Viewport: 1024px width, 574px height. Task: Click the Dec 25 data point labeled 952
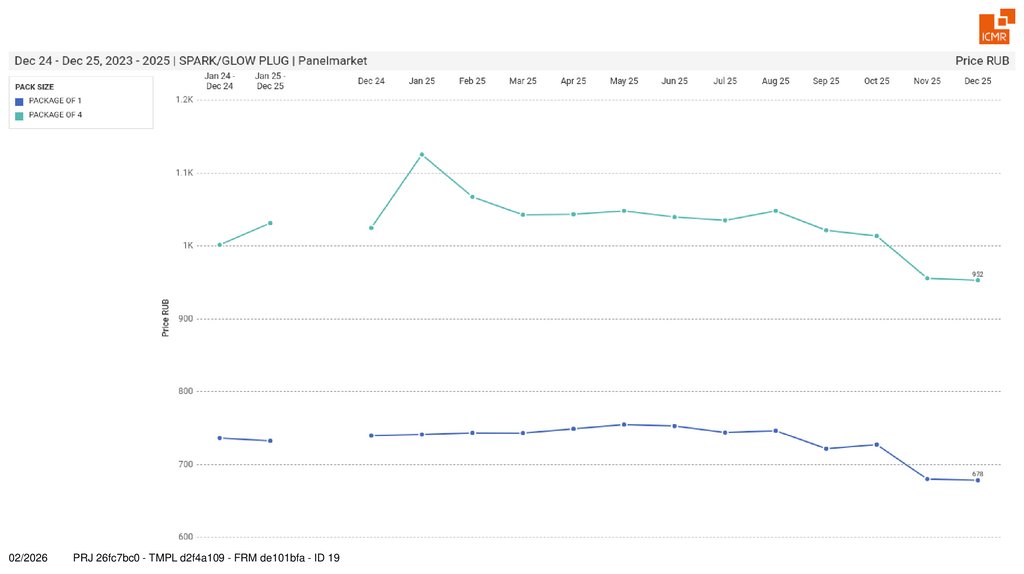[x=978, y=280]
